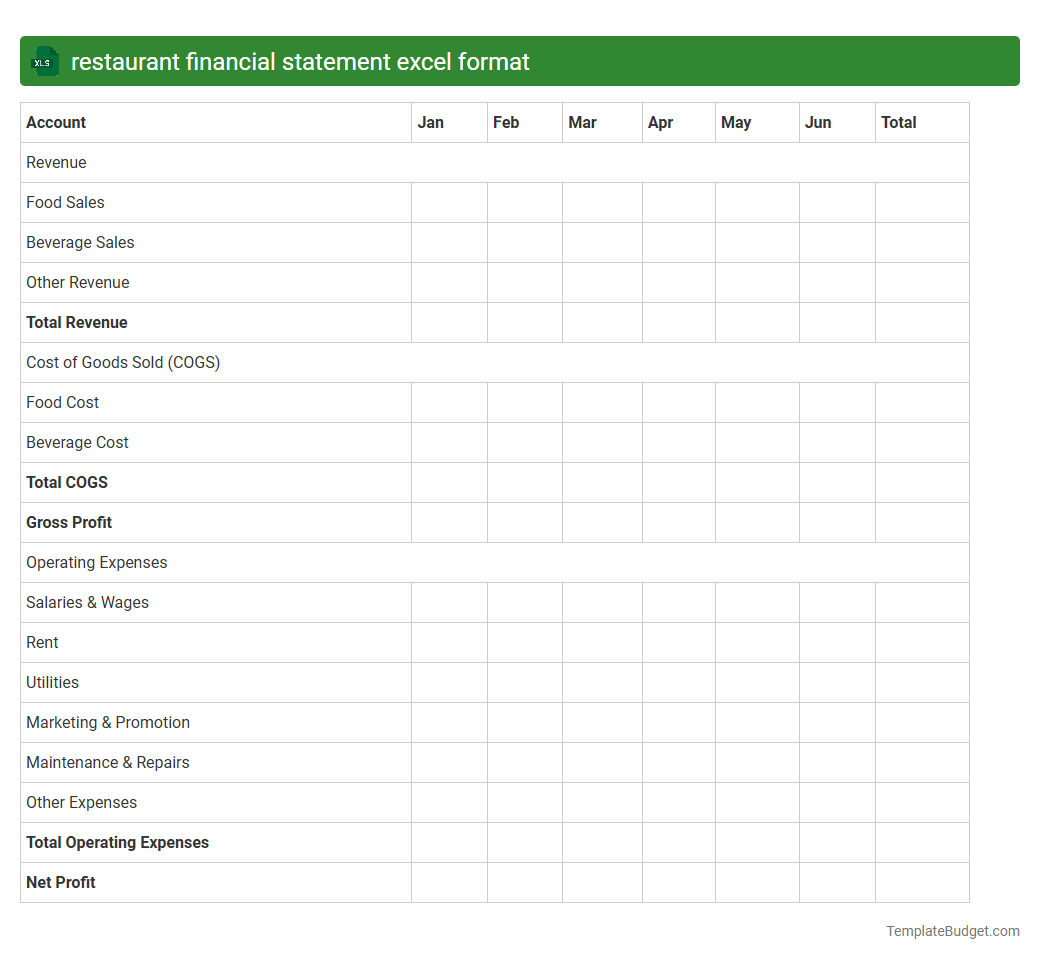This screenshot has height=960, width=1040.
Task: Select the Feb column header
Action: [x=506, y=122]
